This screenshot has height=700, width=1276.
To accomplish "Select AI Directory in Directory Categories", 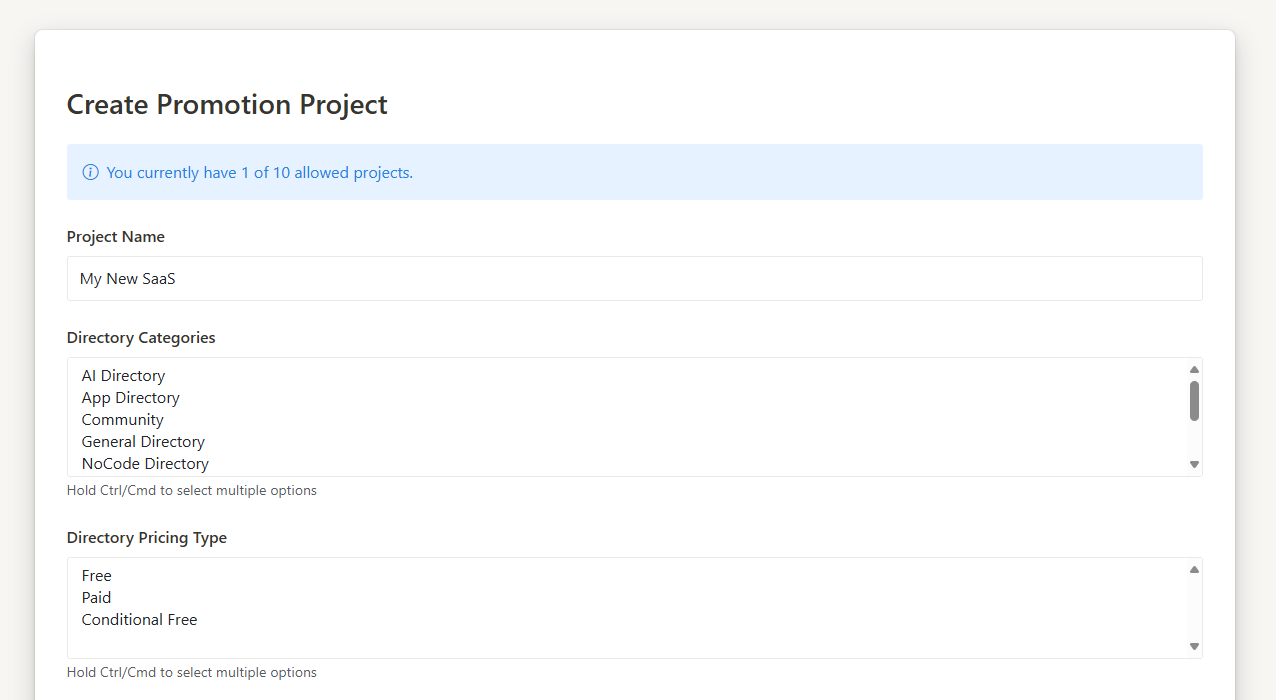I will click(627, 376).
